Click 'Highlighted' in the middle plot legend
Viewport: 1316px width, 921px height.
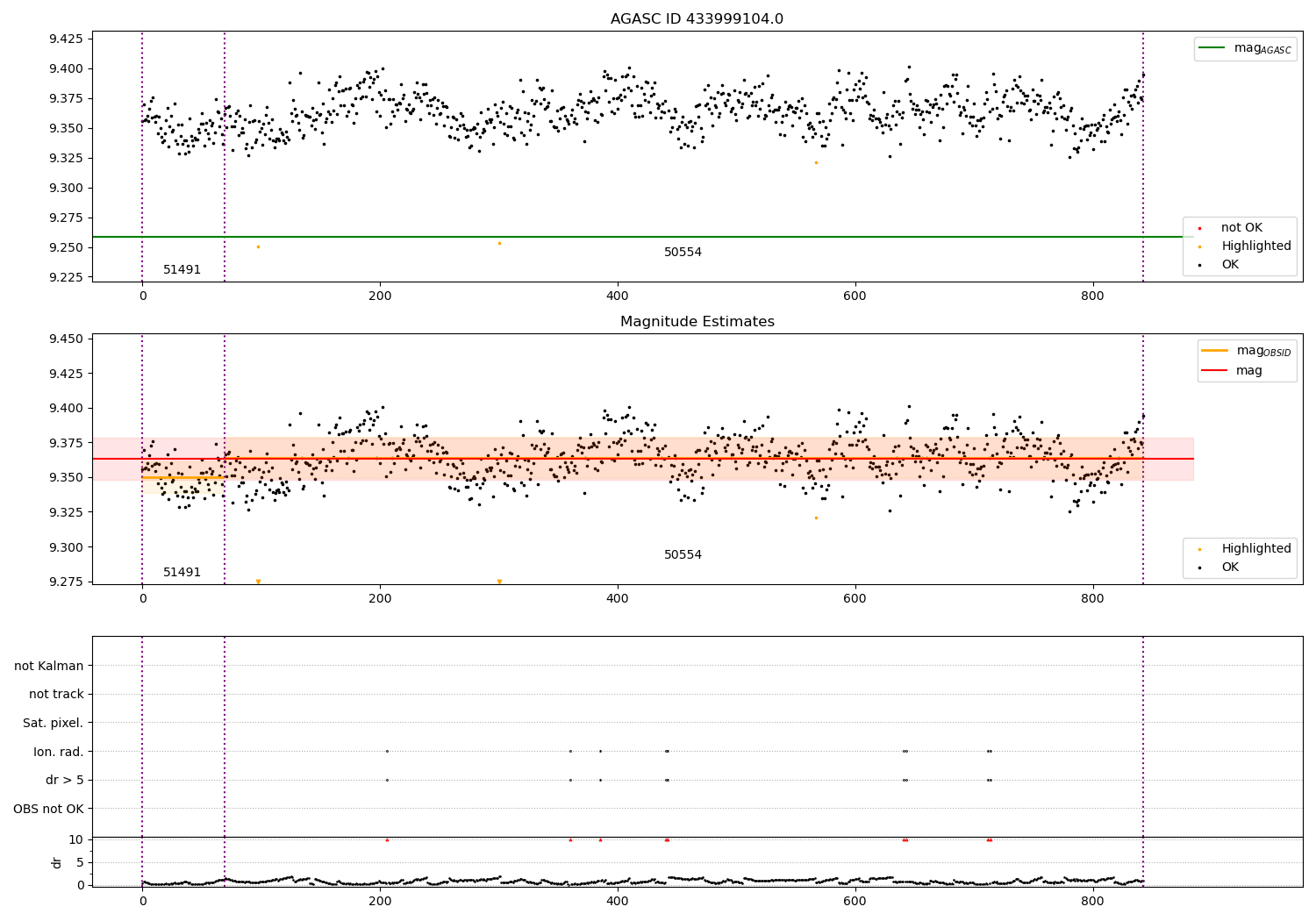[1244, 549]
